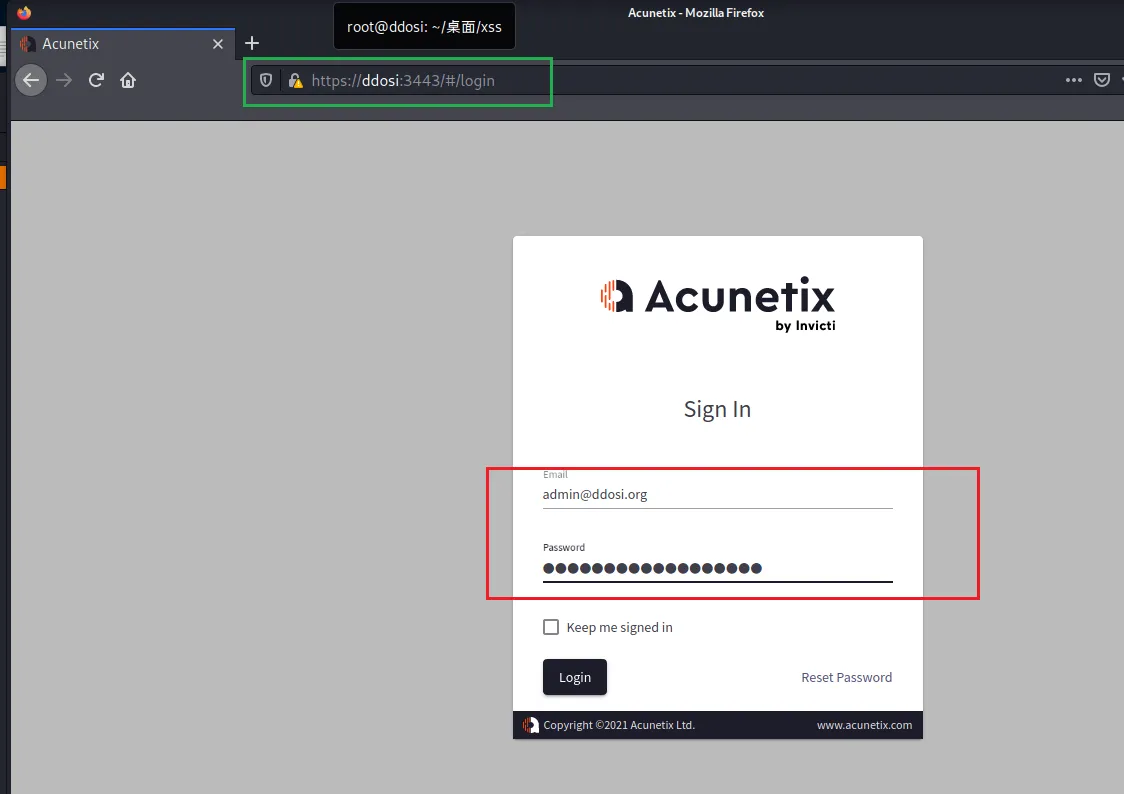1124x794 pixels.
Task: Click the forward navigation arrow
Action: point(64,80)
